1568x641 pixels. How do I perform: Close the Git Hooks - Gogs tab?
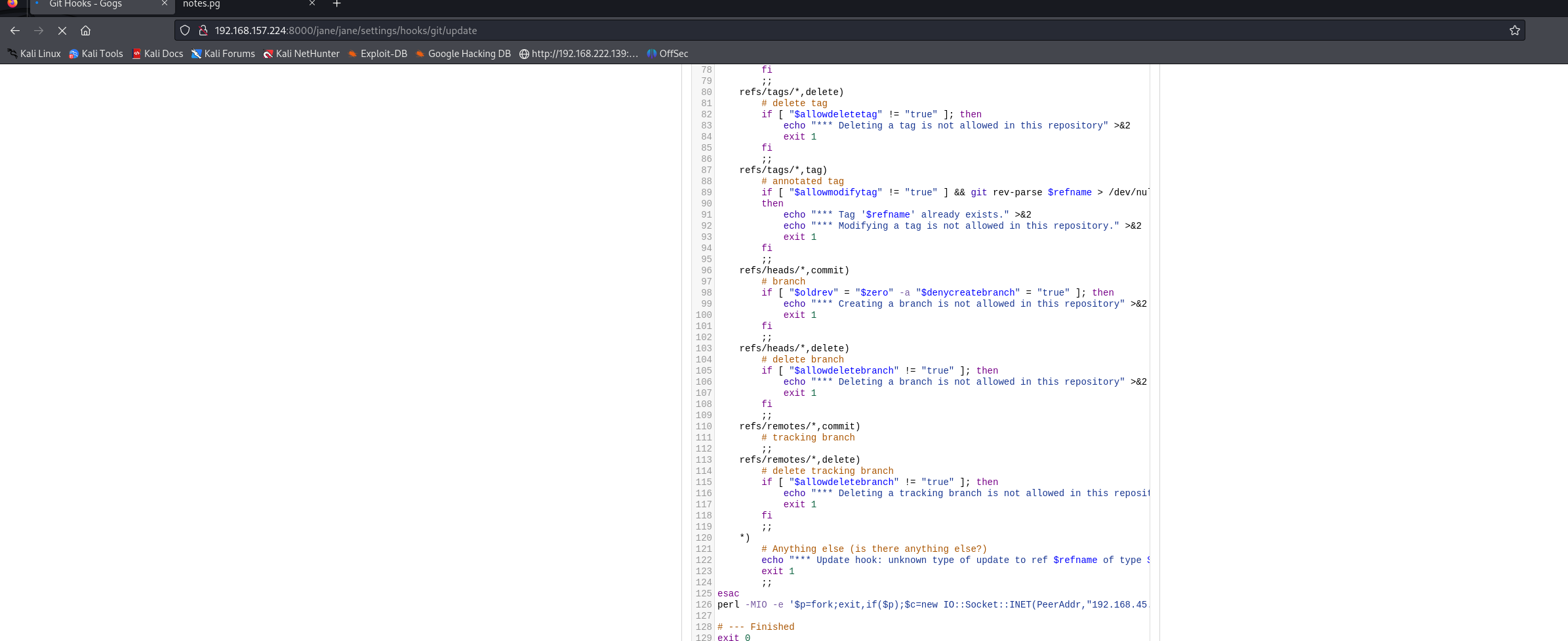165,4
